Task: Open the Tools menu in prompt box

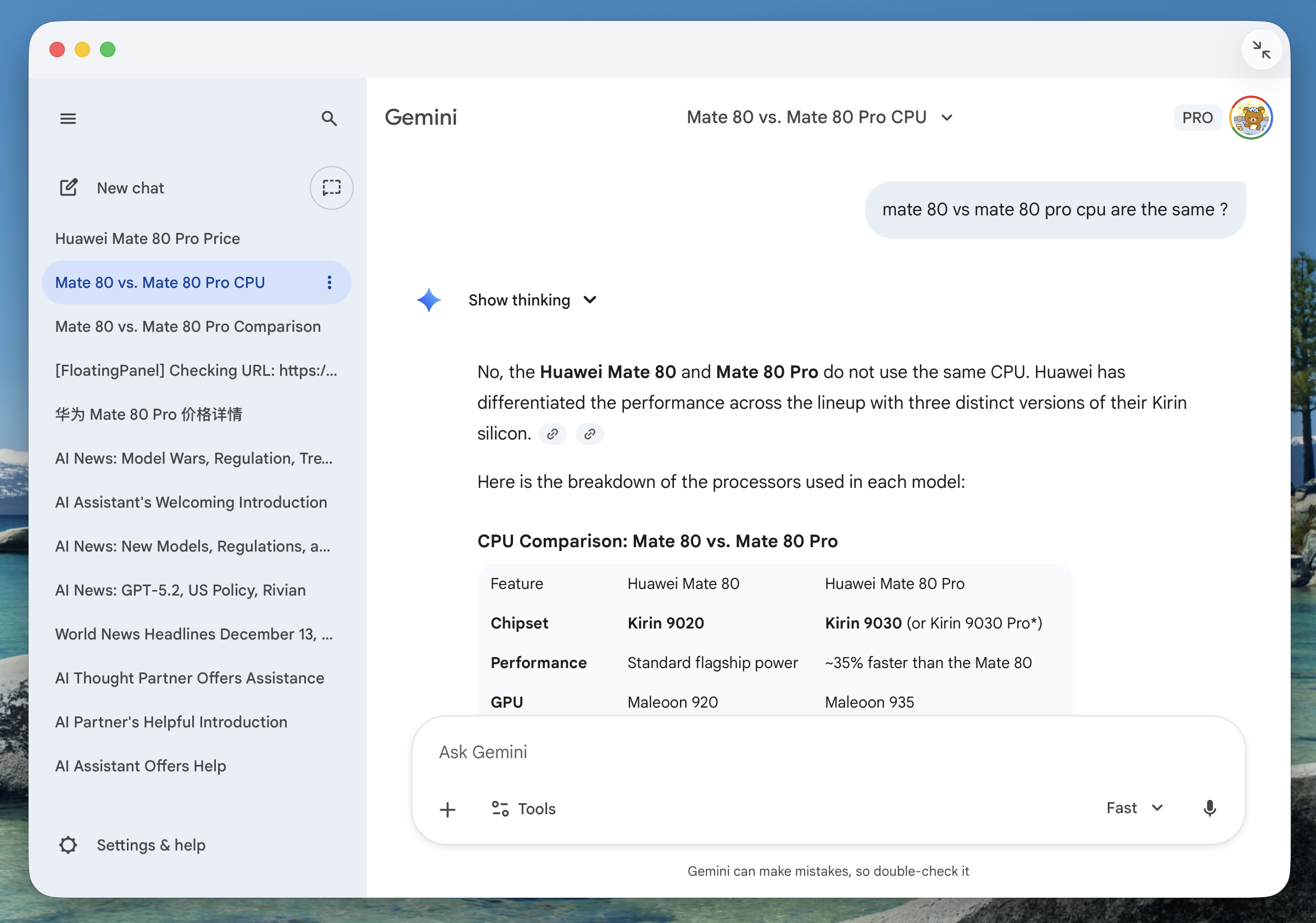Action: pyautogui.click(x=523, y=808)
